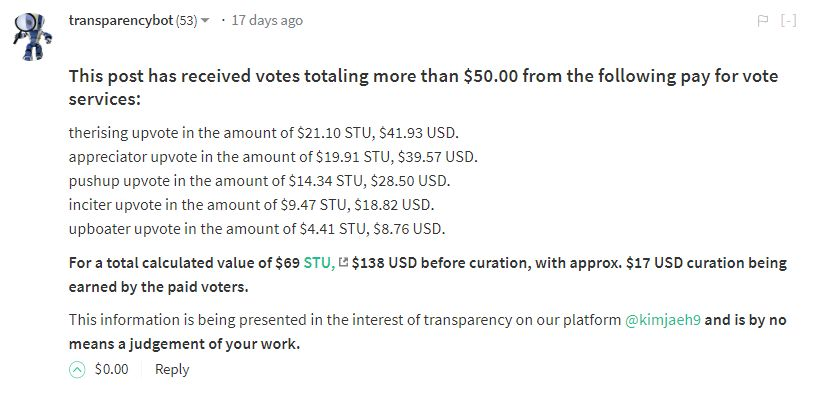Open the transparencybot username profile link

pyautogui.click(x=120, y=21)
